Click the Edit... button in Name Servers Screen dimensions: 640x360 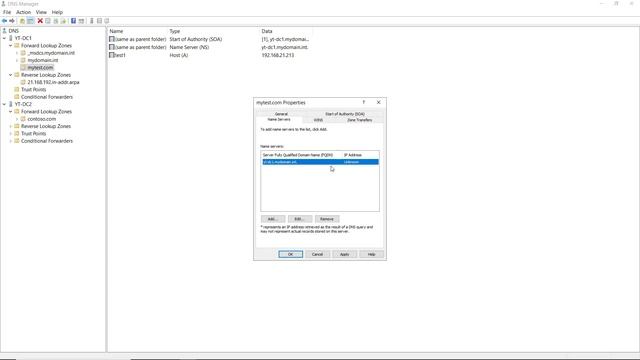click(x=300, y=219)
